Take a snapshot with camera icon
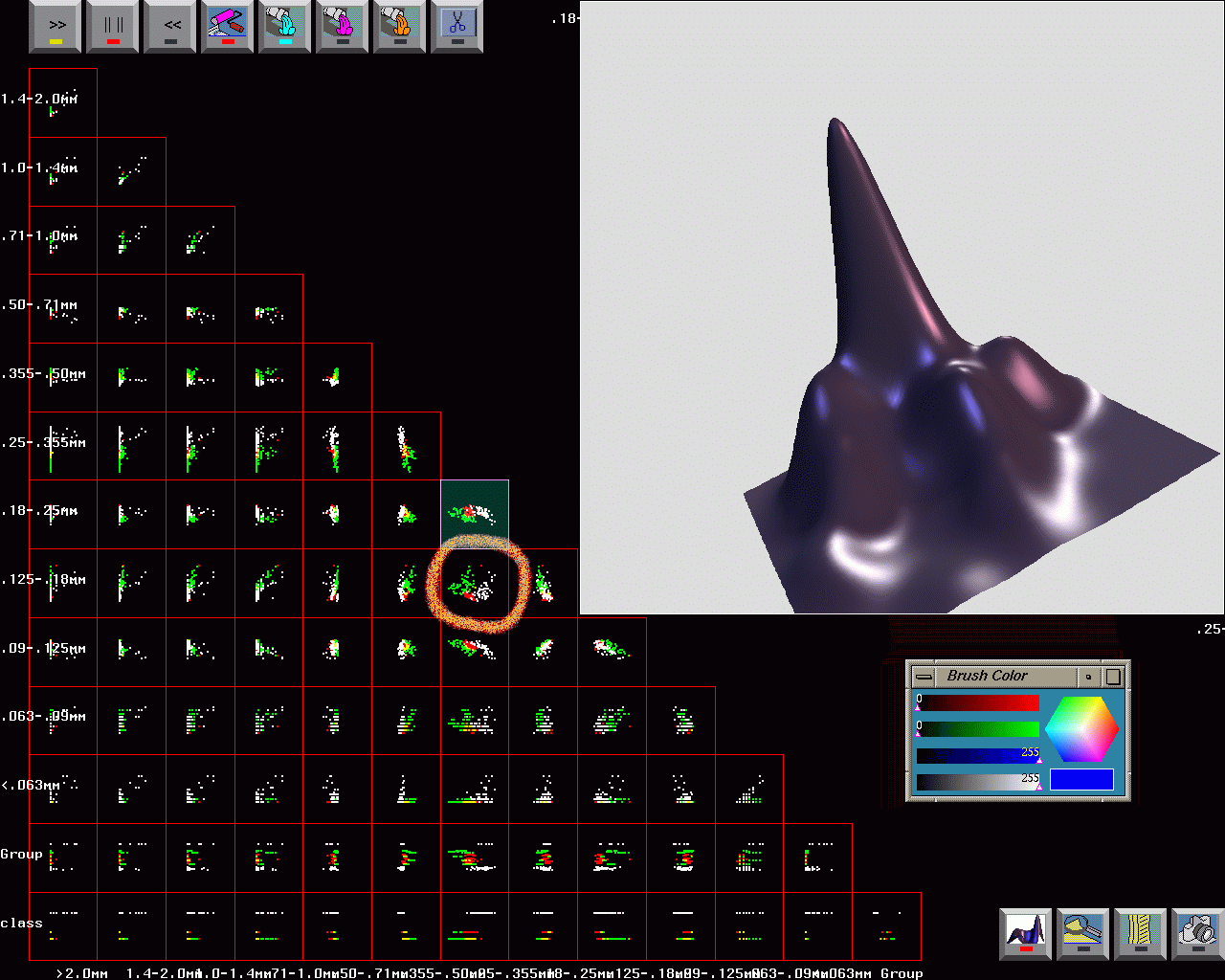Image resolution: width=1225 pixels, height=980 pixels. coord(1197,934)
